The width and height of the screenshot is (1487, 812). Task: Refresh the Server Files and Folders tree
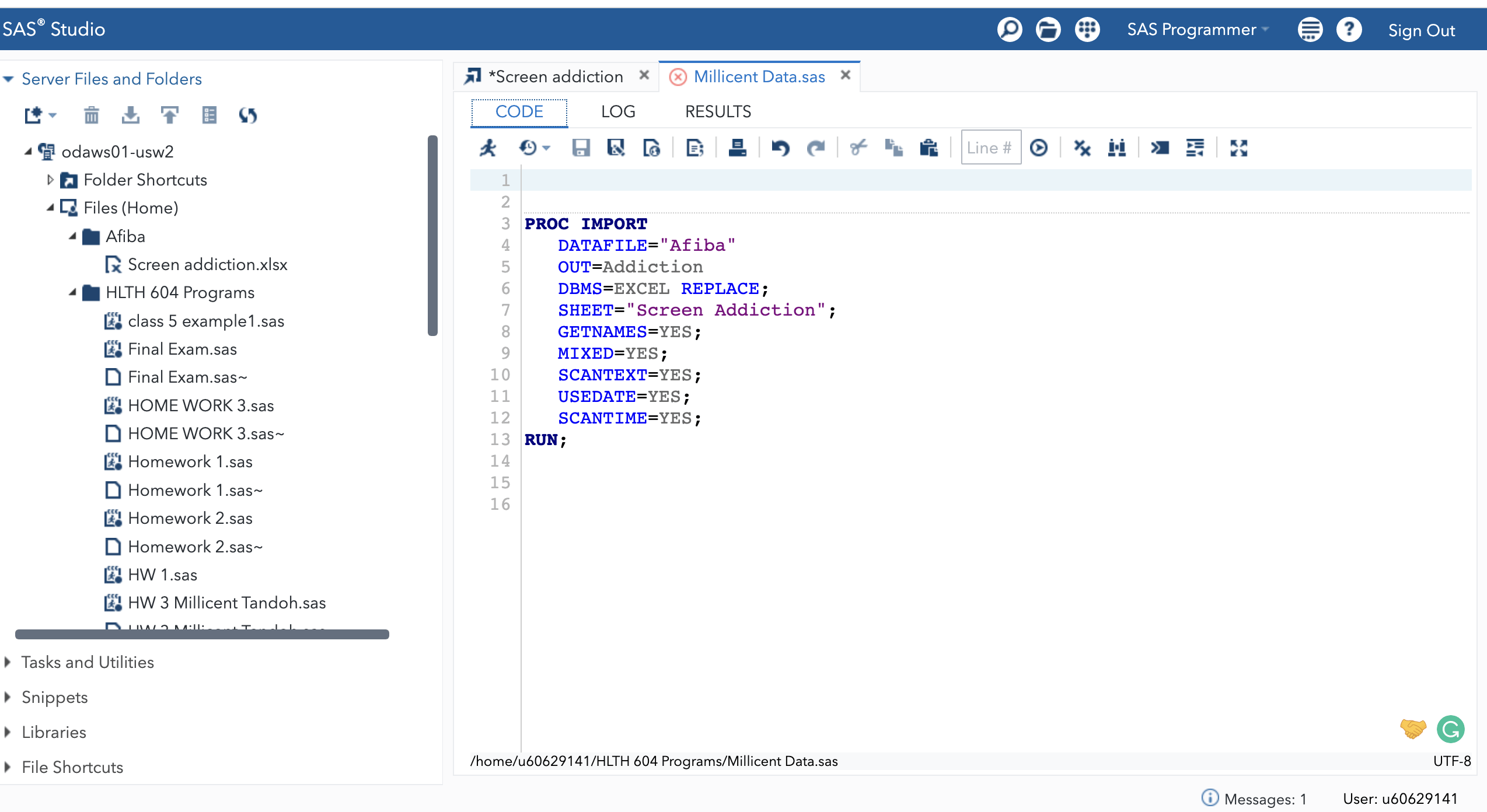tap(247, 115)
